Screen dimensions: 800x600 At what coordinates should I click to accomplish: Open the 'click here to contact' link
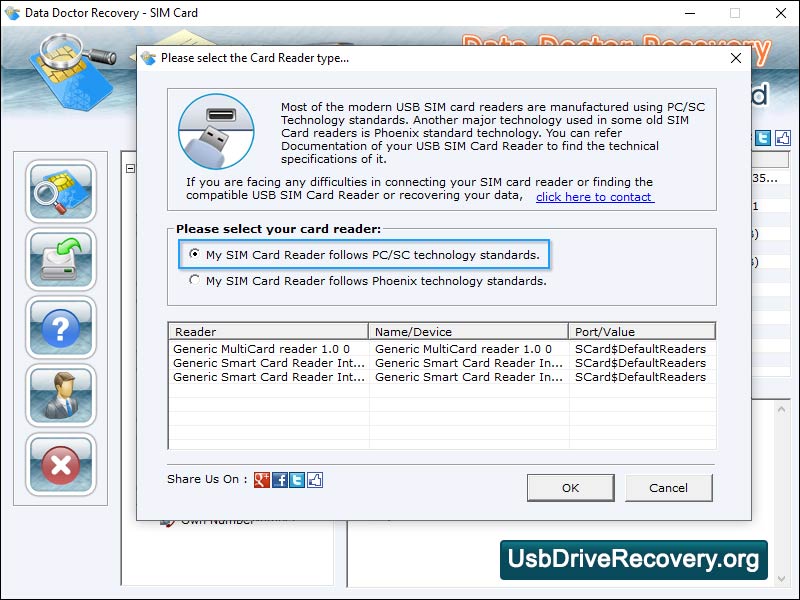coord(594,198)
